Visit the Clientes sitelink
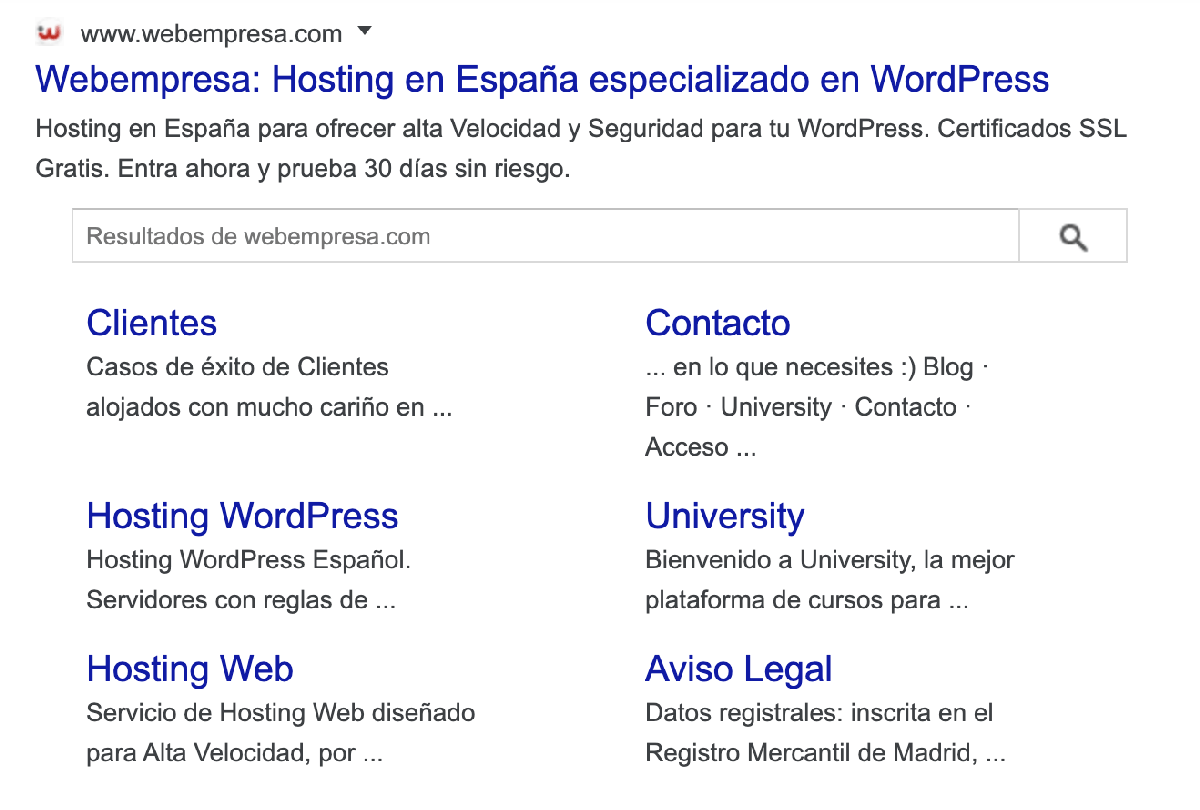This screenshot has width=1200, height=810. tap(151, 323)
